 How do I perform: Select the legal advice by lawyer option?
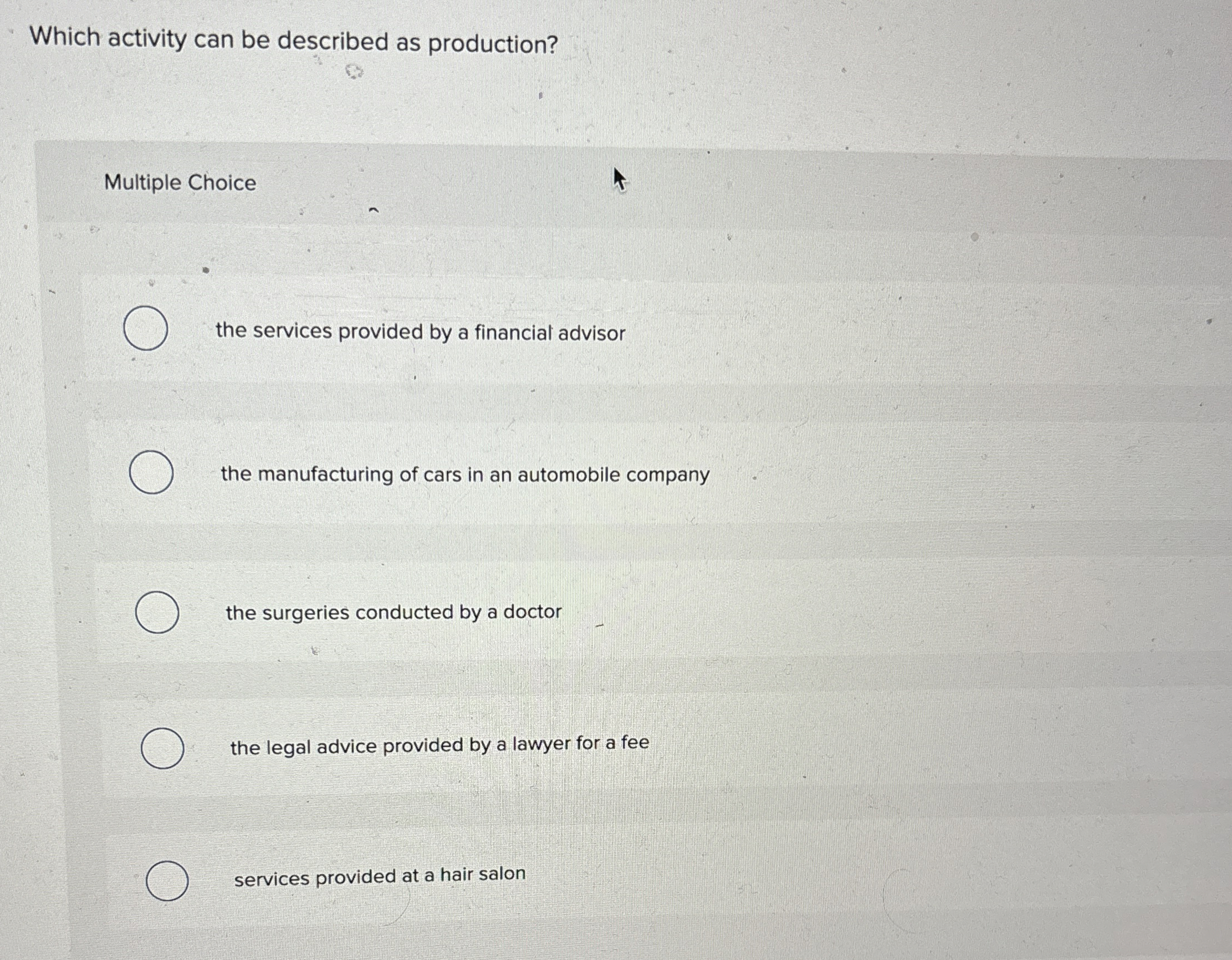click(163, 750)
